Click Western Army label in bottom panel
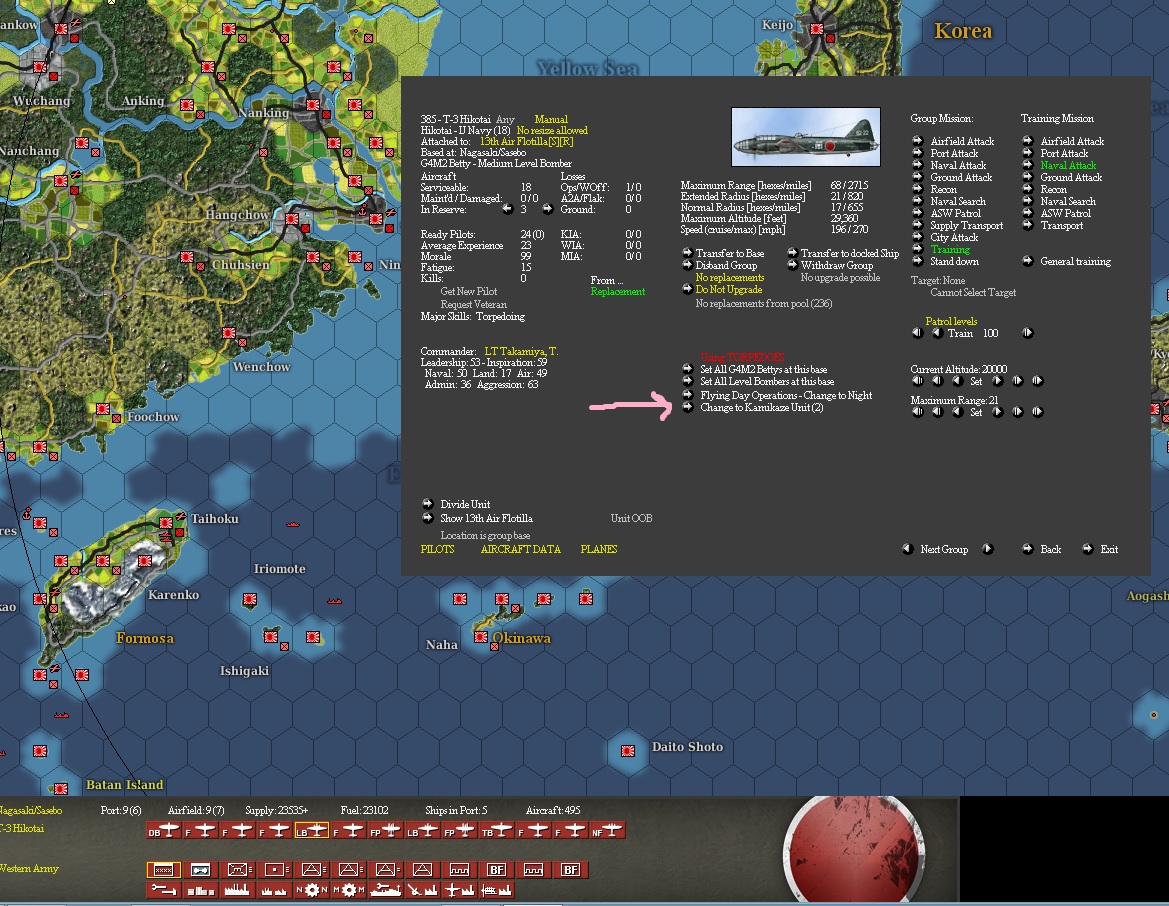The width and height of the screenshot is (1169, 906). (29, 869)
